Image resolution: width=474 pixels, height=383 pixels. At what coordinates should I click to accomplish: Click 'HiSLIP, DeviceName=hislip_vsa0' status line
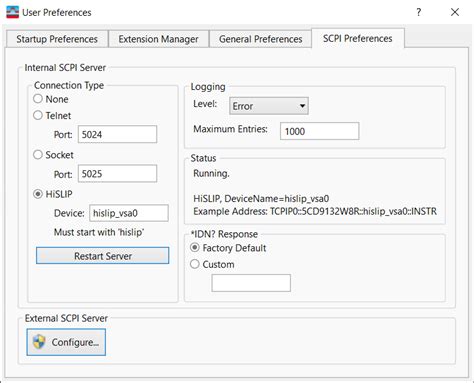click(x=261, y=199)
